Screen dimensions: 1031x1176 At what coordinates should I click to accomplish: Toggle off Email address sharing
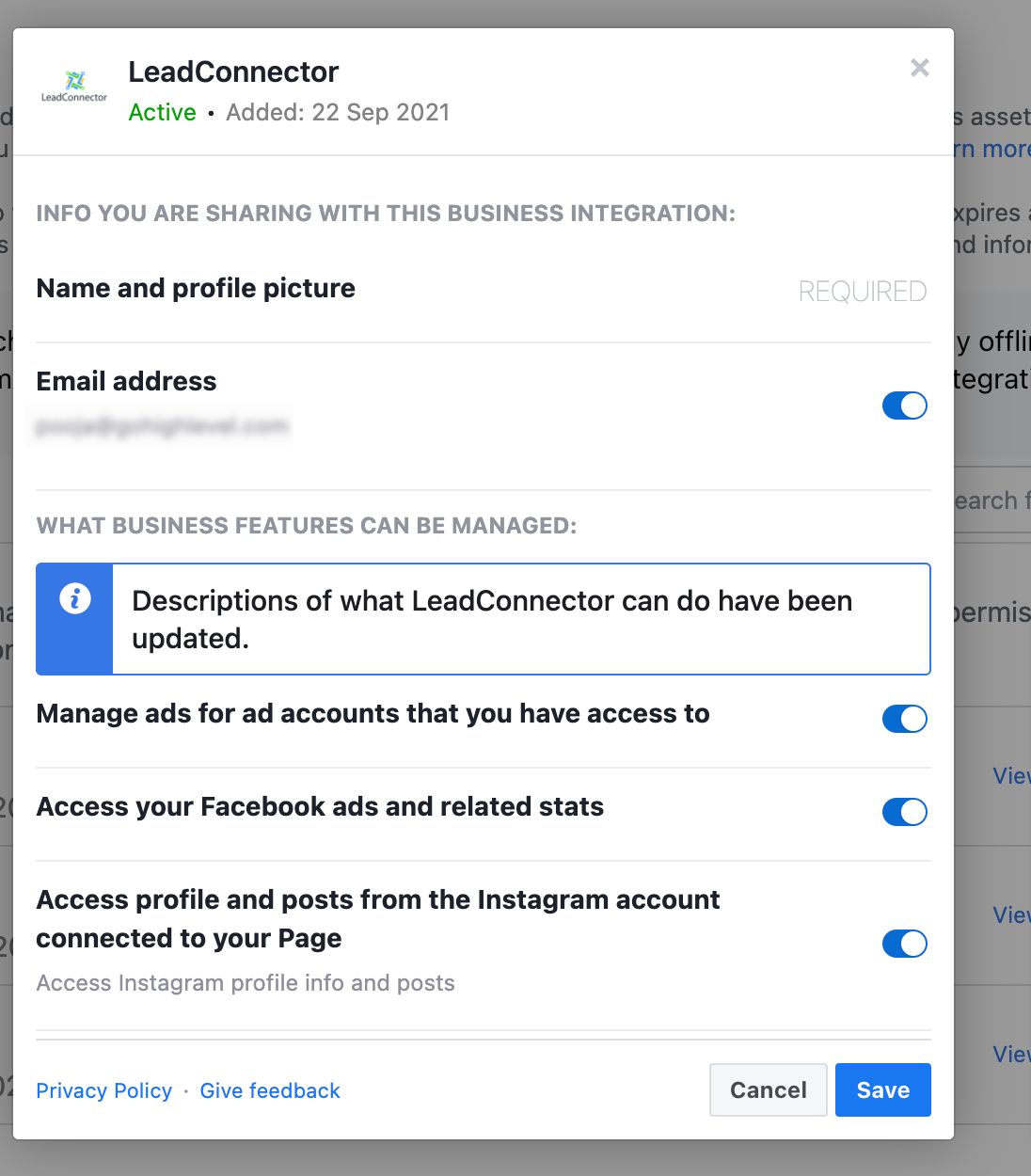[x=905, y=405]
